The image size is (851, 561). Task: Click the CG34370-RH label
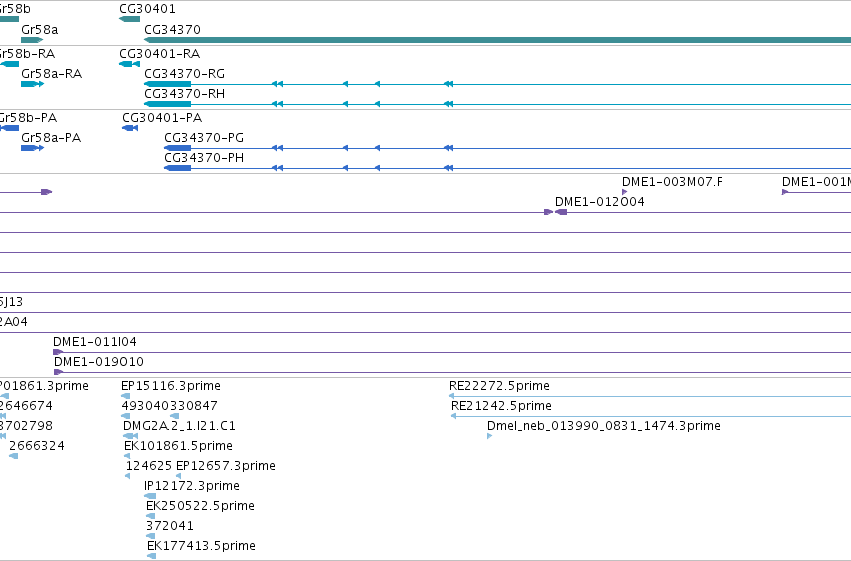click(184, 93)
